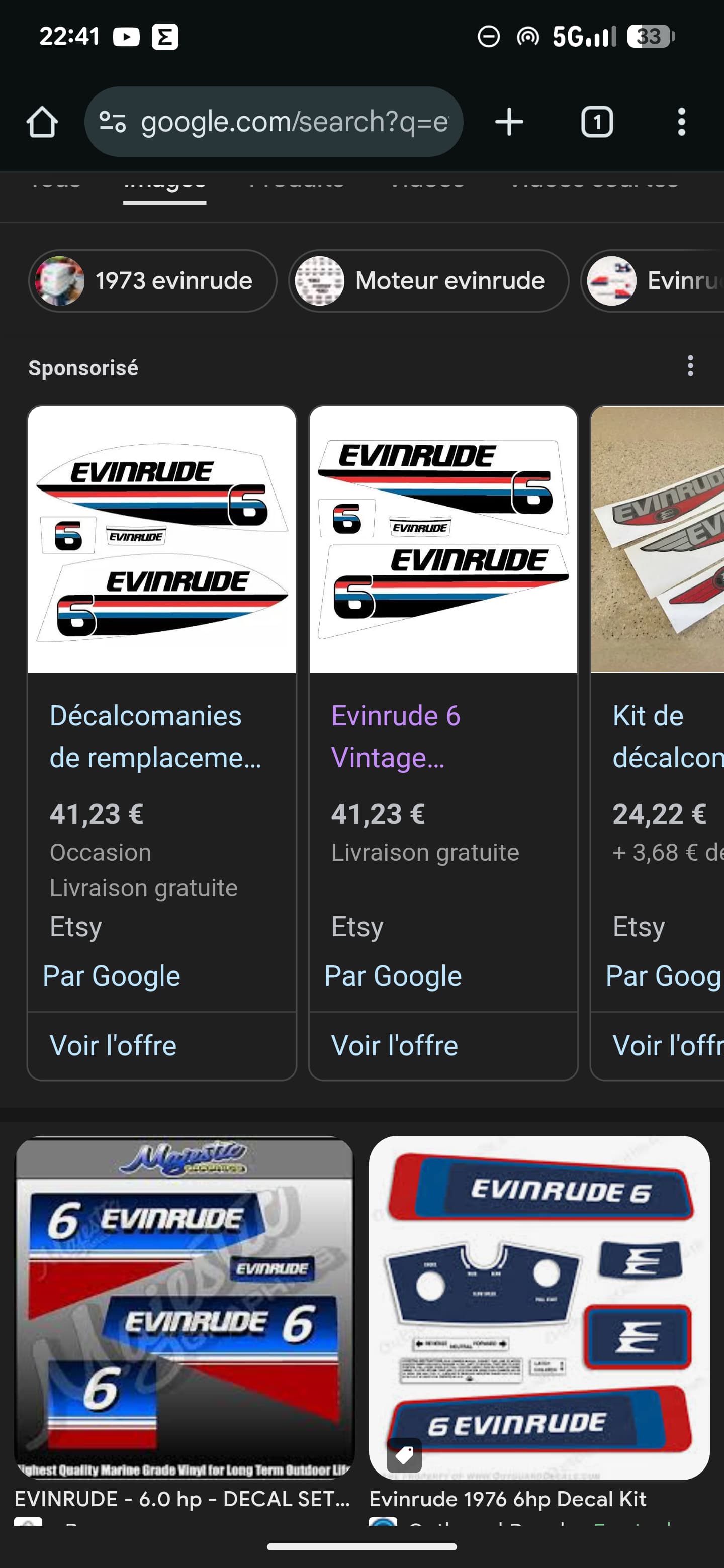The image size is (724, 1568).
Task: Open second Evinrude 6 Vintage product image
Action: click(443, 539)
